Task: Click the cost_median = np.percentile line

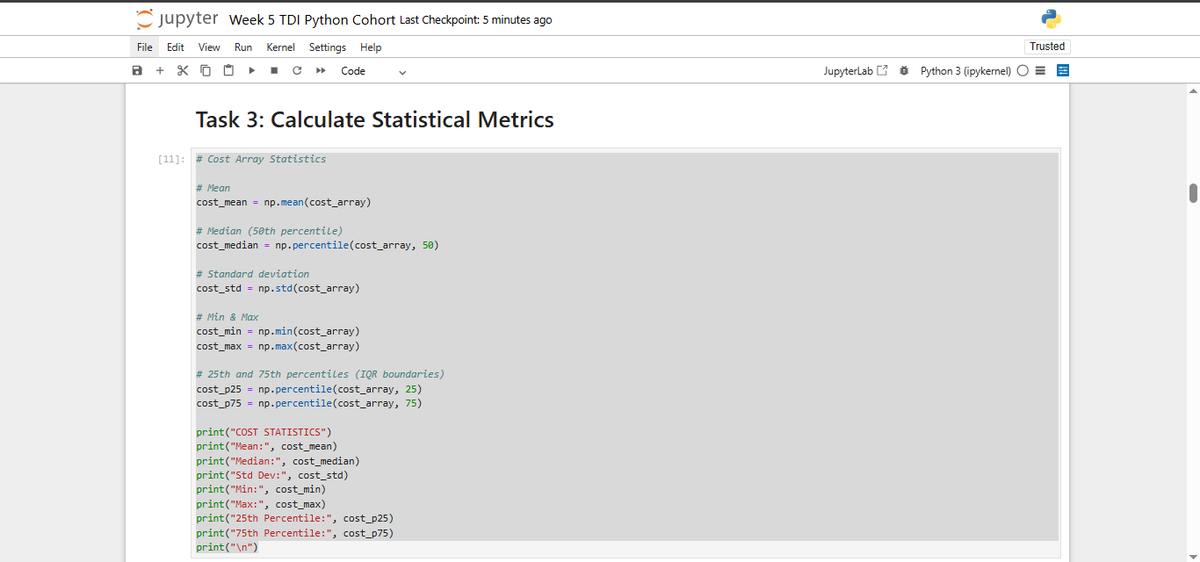Action: coord(318,245)
